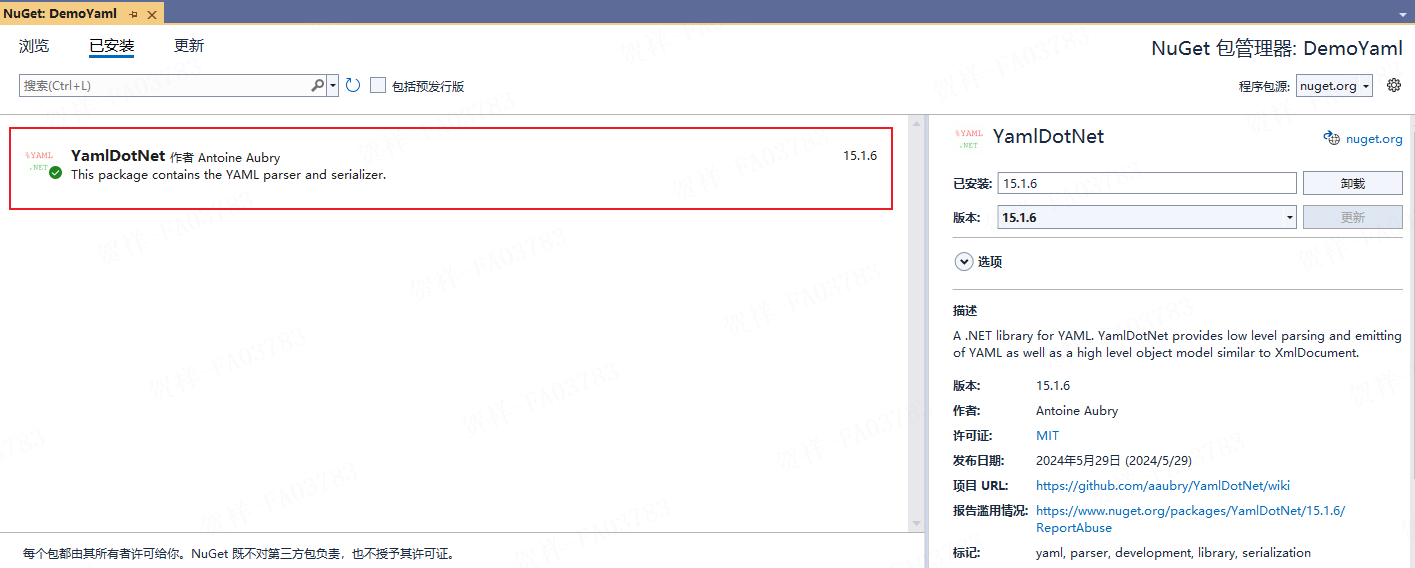
Task: Click the globe icon beside nuget.org
Action: 1331,139
